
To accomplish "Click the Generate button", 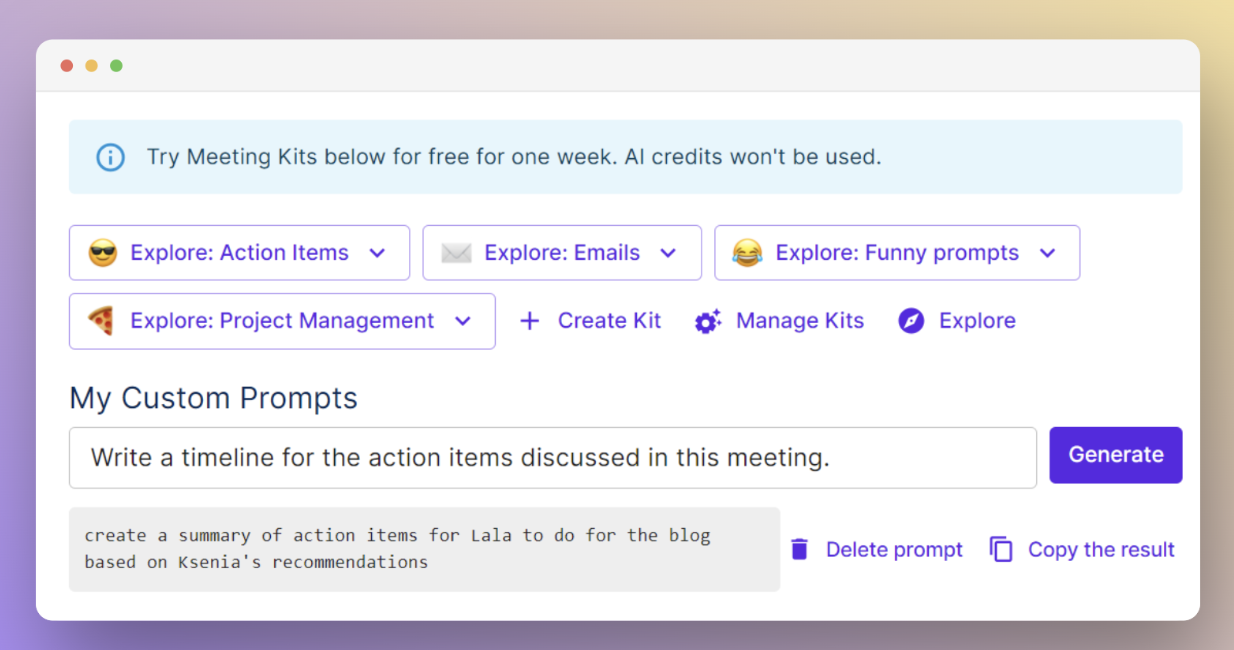I will pyautogui.click(x=1115, y=455).
